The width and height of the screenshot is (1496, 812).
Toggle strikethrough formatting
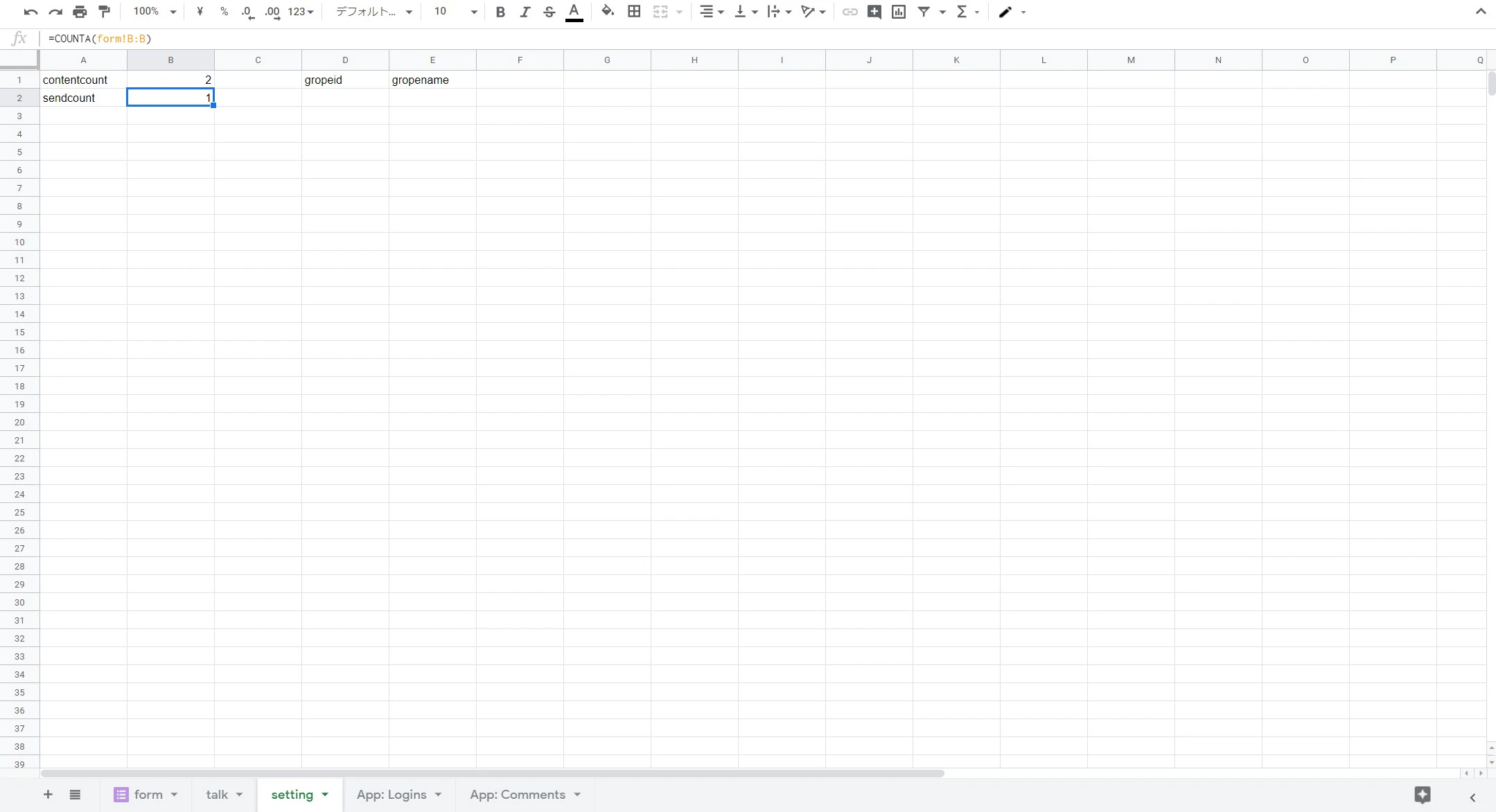[549, 12]
